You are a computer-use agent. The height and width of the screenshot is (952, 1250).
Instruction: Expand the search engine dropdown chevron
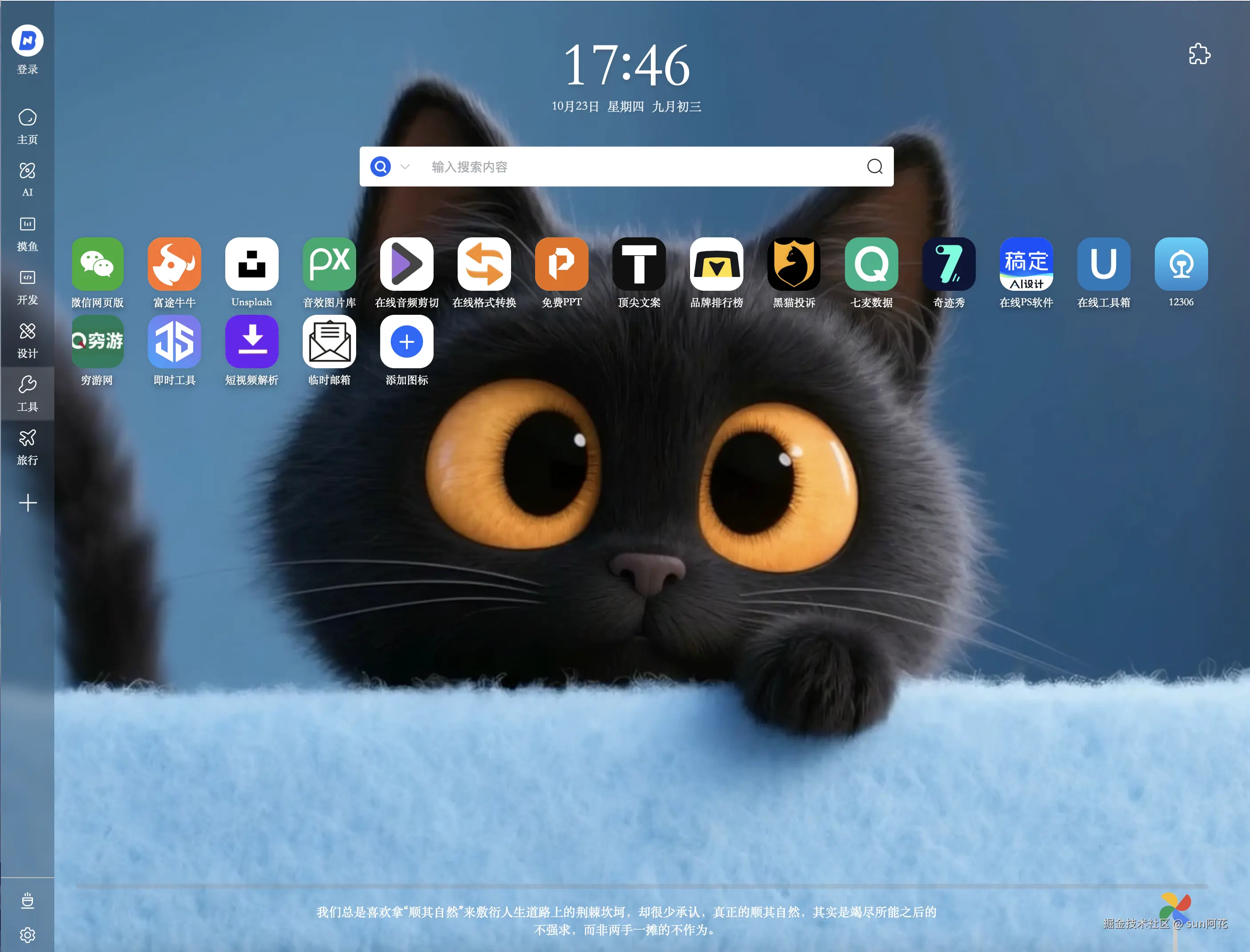(x=405, y=167)
